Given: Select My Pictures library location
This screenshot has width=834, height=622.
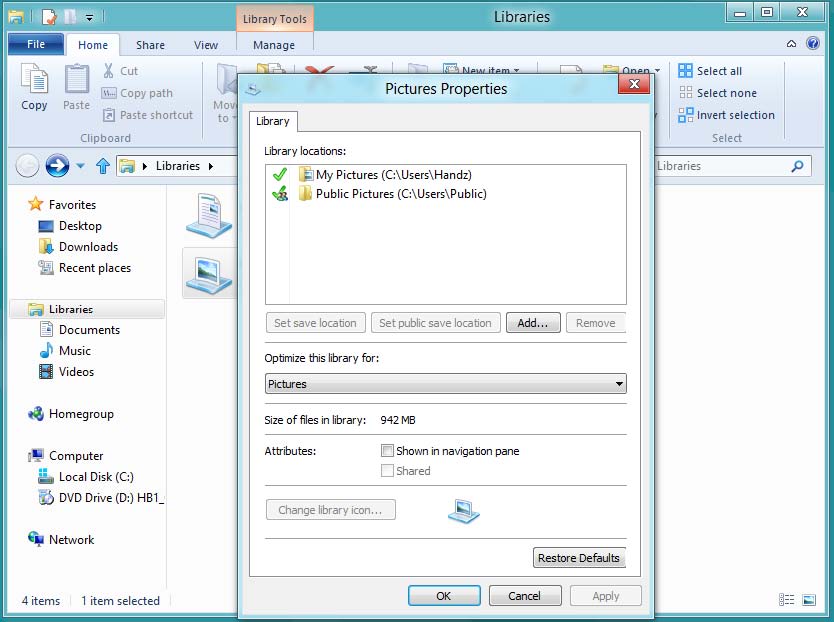Looking at the screenshot, I should (393, 175).
